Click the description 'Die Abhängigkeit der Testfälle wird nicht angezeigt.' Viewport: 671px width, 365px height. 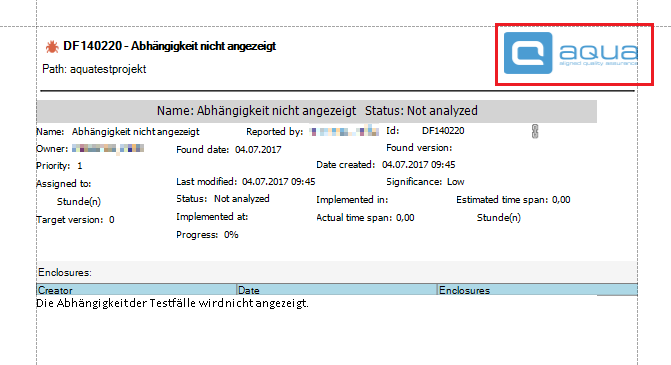tap(172, 303)
